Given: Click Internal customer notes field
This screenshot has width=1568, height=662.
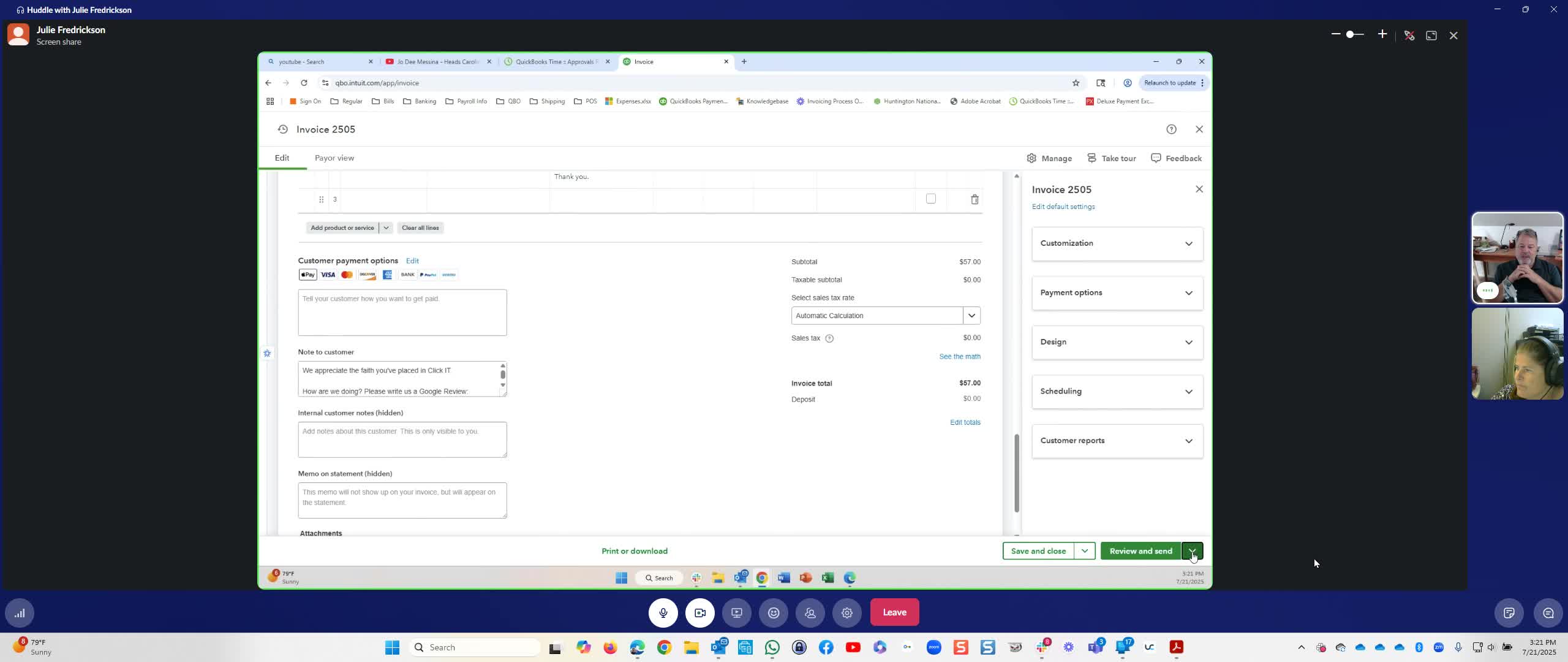Looking at the screenshot, I should click(402, 439).
